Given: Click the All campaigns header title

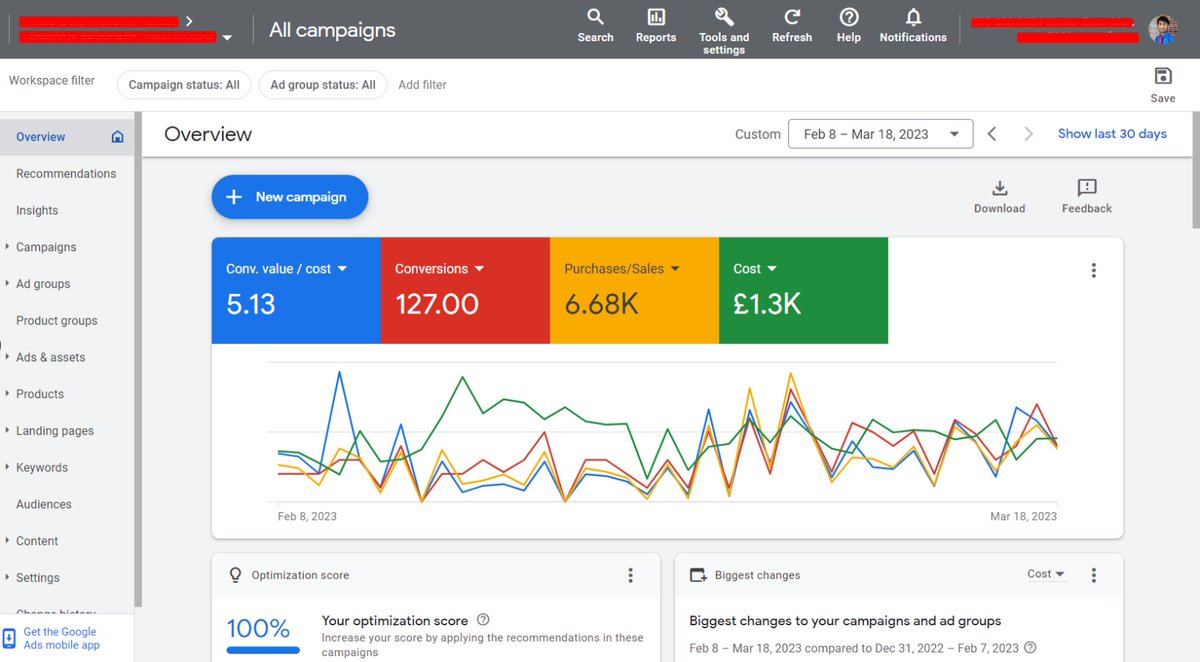Looking at the screenshot, I should click(332, 30).
